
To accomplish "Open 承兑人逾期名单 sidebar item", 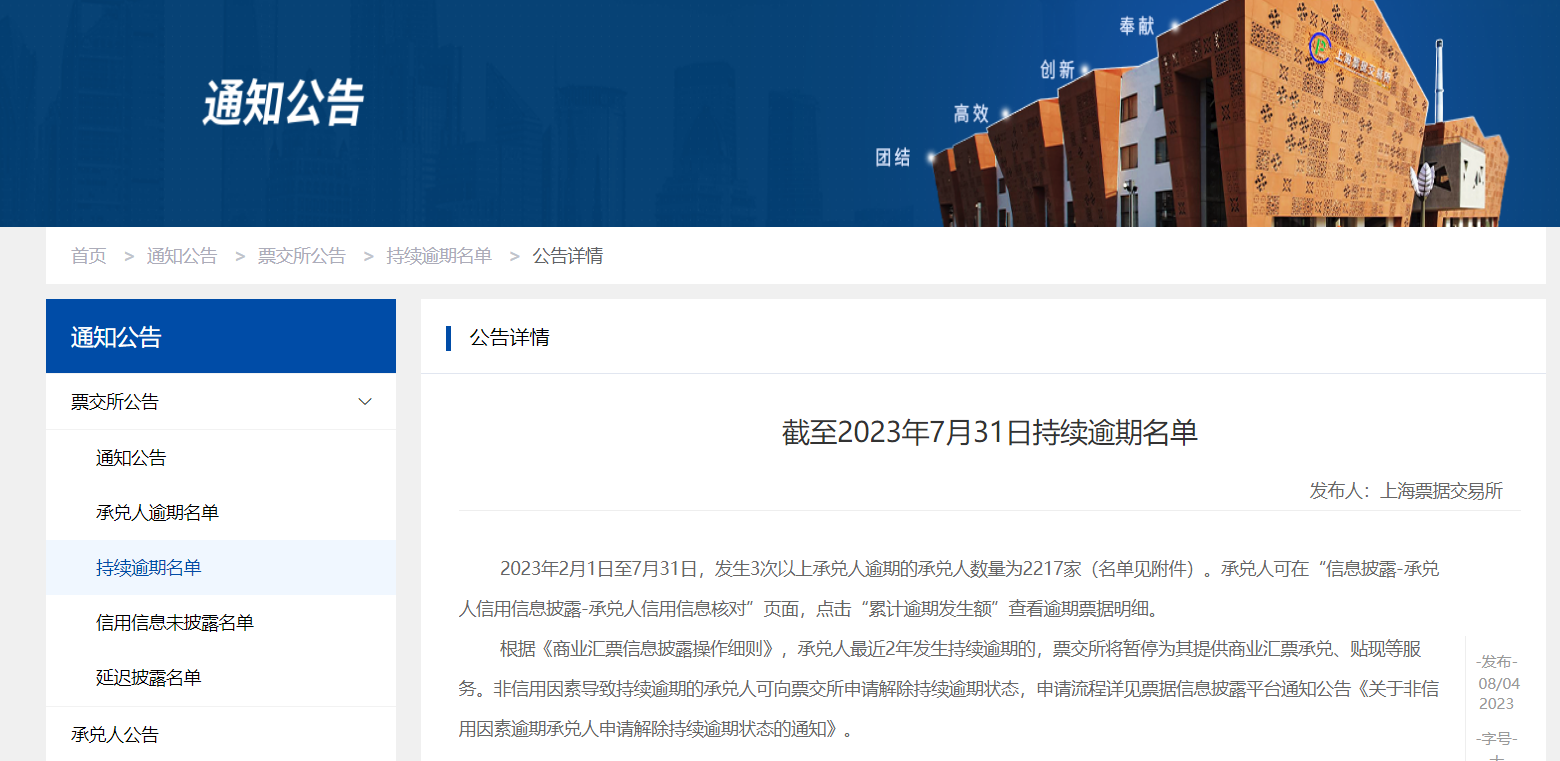I will pyautogui.click(x=157, y=513).
